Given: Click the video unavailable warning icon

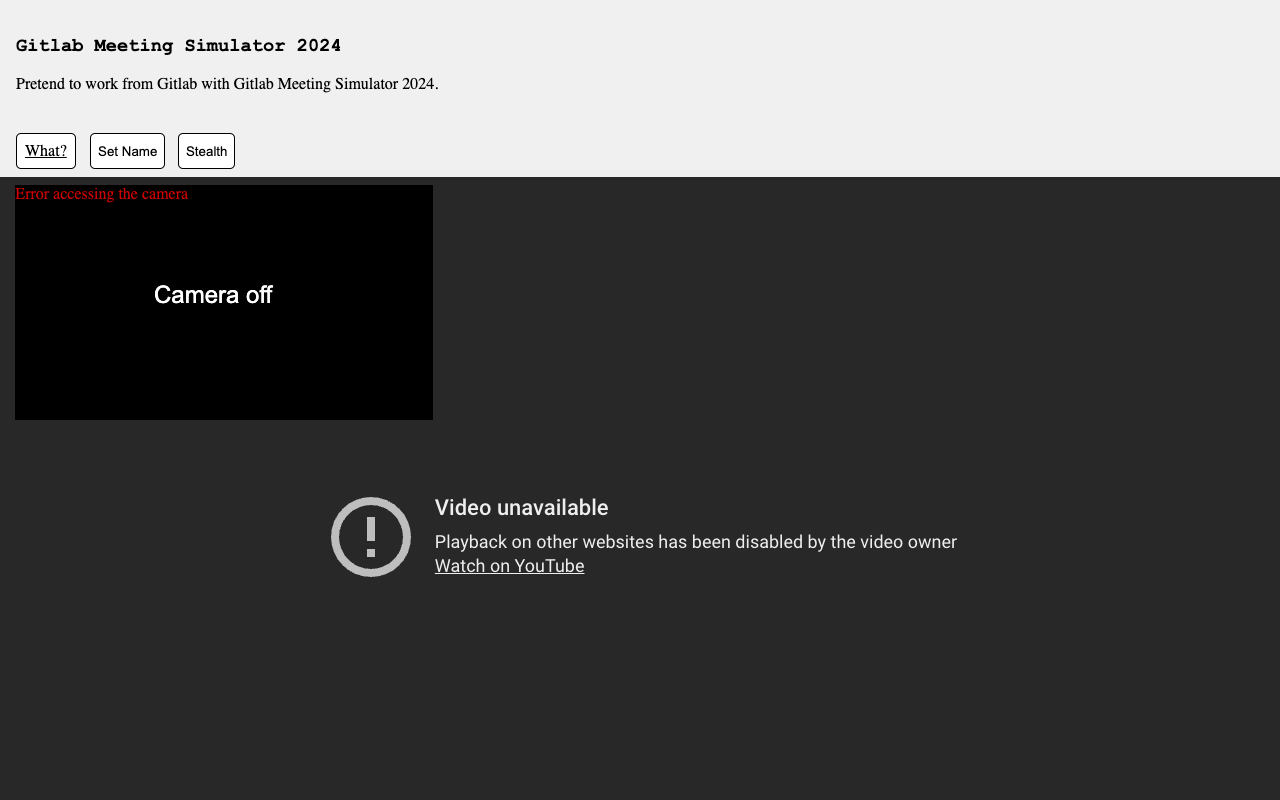Looking at the screenshot, I should [371, 537].
